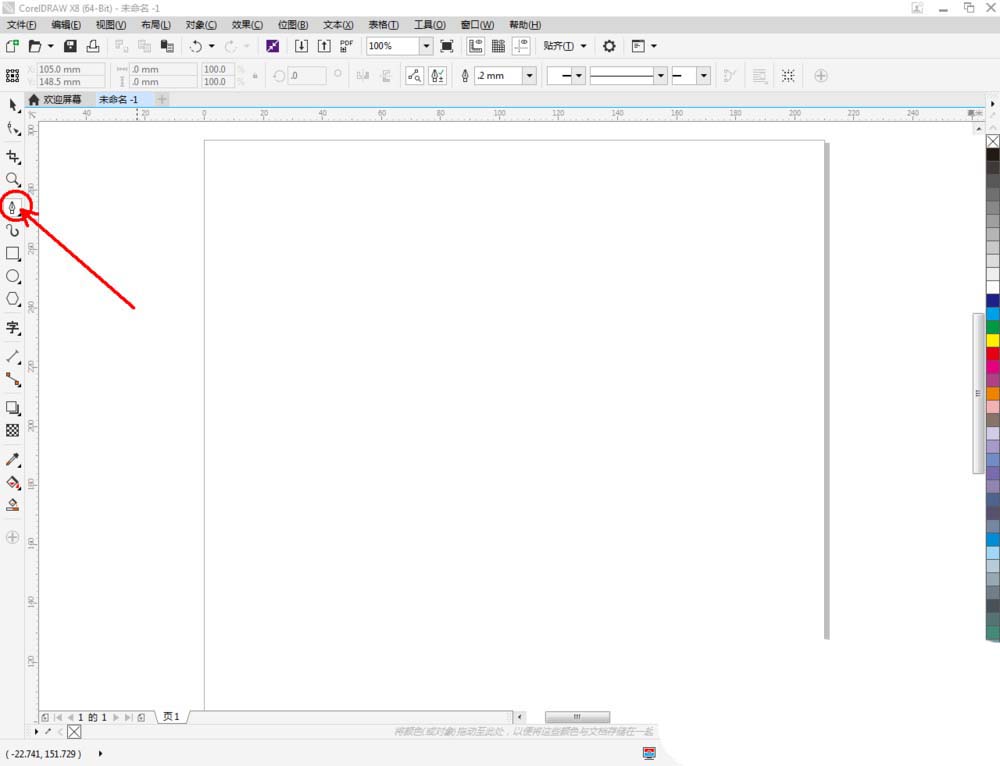Publish to PDF
This screenshot has width=1000, height=766.
tap(346, 46)
